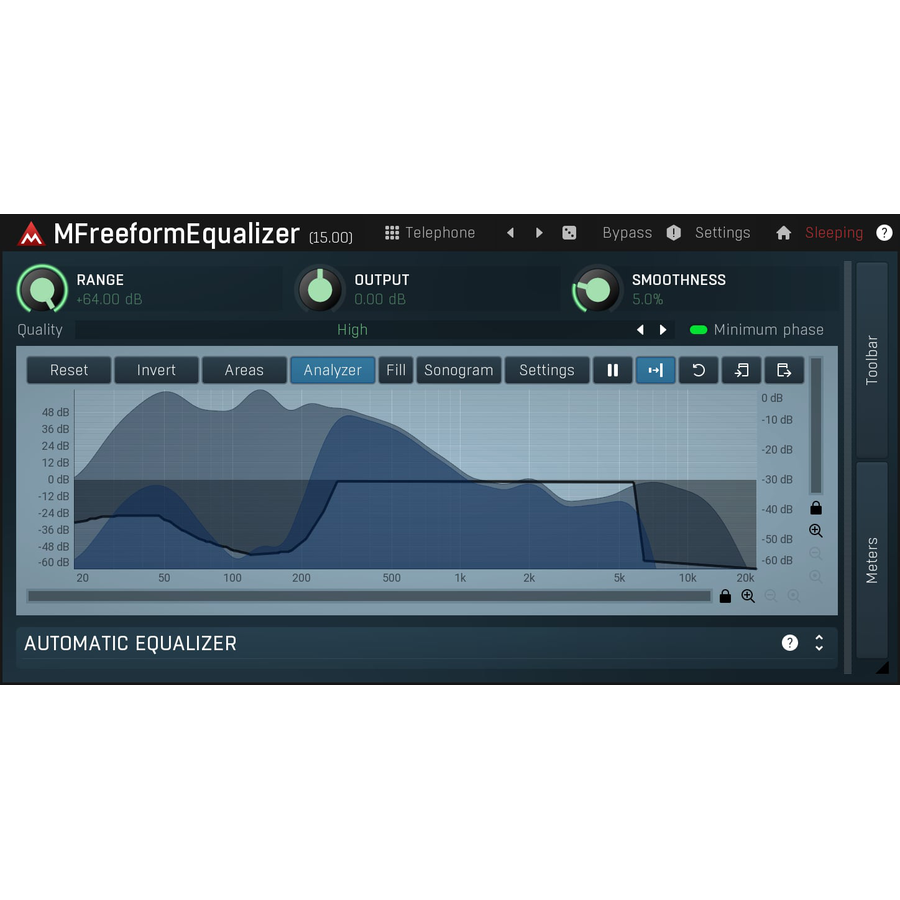
Task: Open the Meters side panel
Action: [872, 560]
